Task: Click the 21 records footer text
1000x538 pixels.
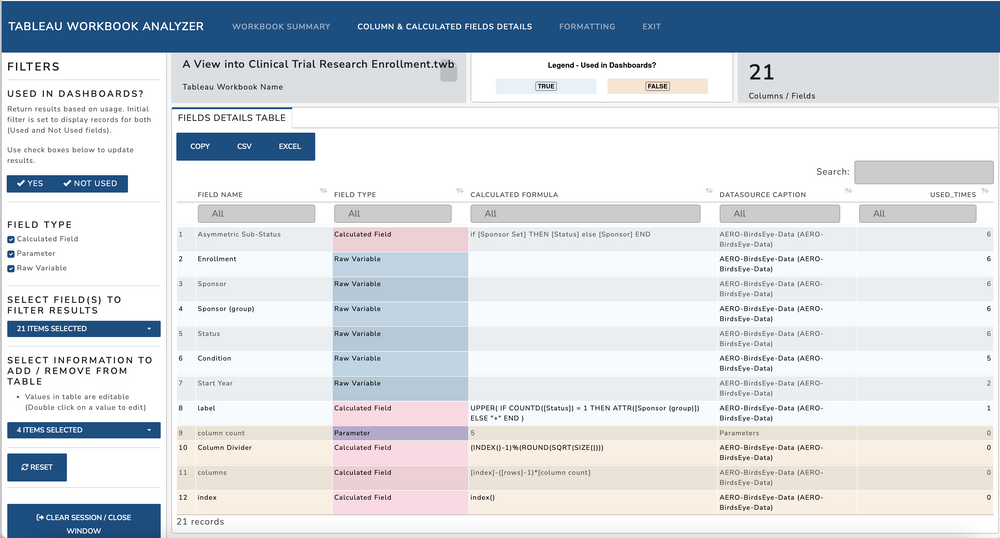Action: [200, 522]
